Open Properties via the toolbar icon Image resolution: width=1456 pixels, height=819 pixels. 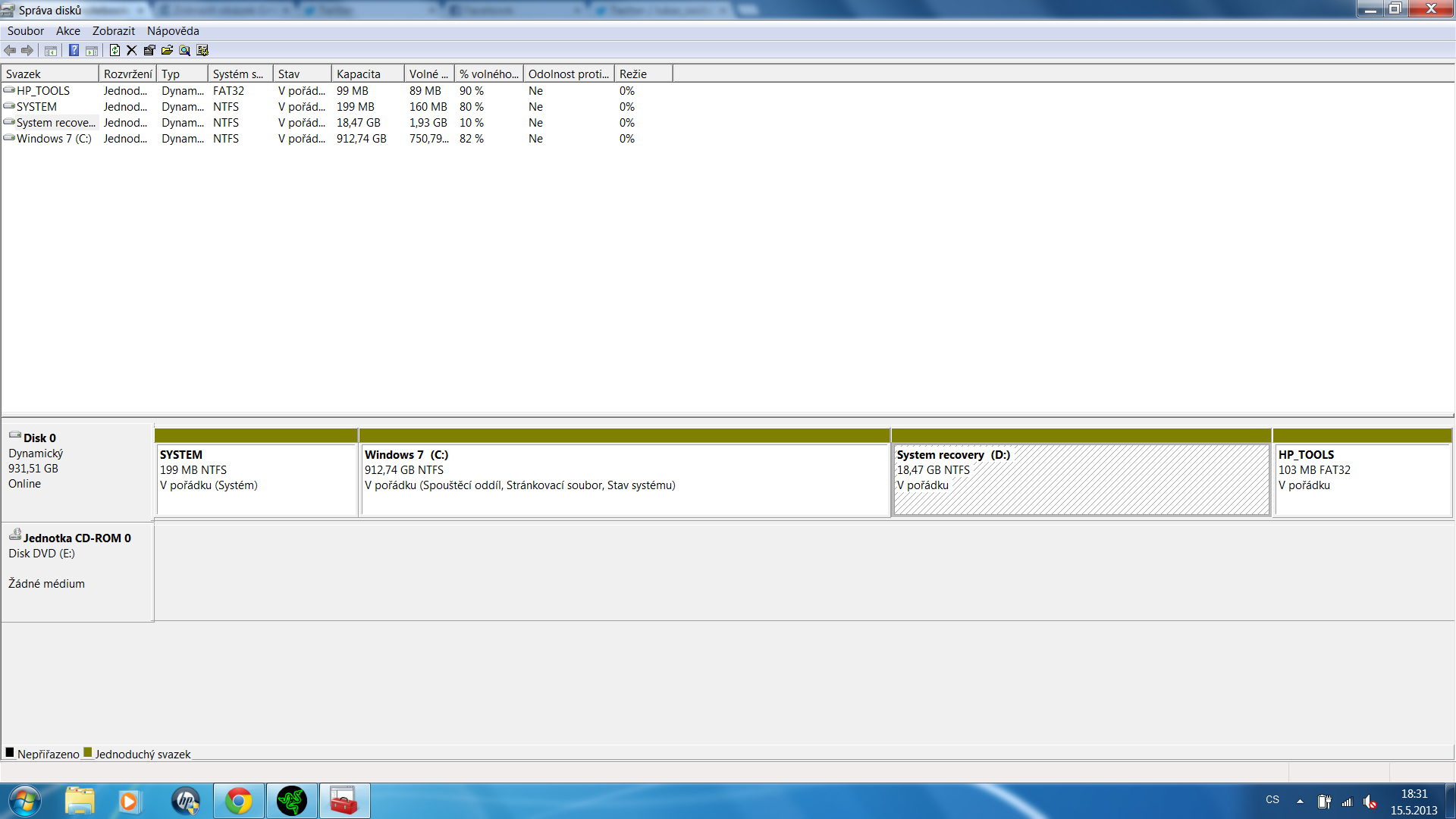coord(149,50)
